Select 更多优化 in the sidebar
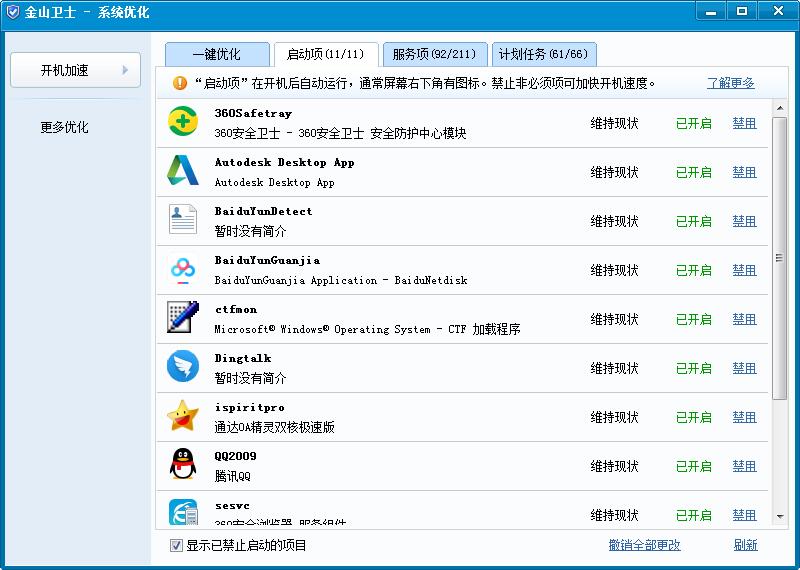The height and width of the screenshot is (570, 800). [x=64, y=127]
